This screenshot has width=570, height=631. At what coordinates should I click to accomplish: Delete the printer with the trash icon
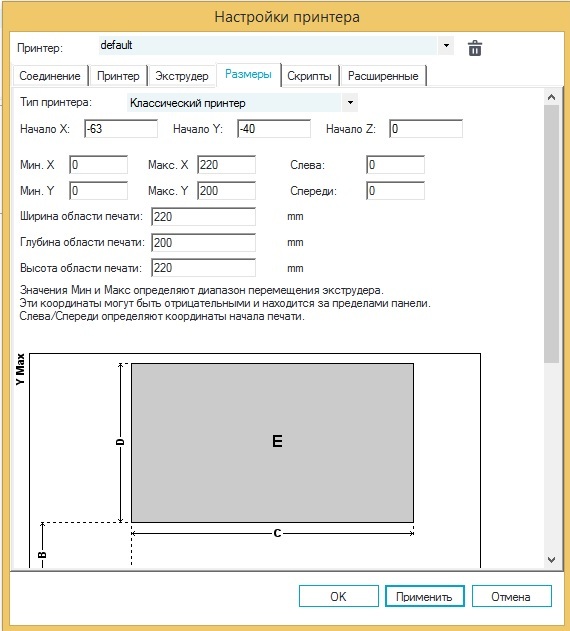(x=475, y=48)
